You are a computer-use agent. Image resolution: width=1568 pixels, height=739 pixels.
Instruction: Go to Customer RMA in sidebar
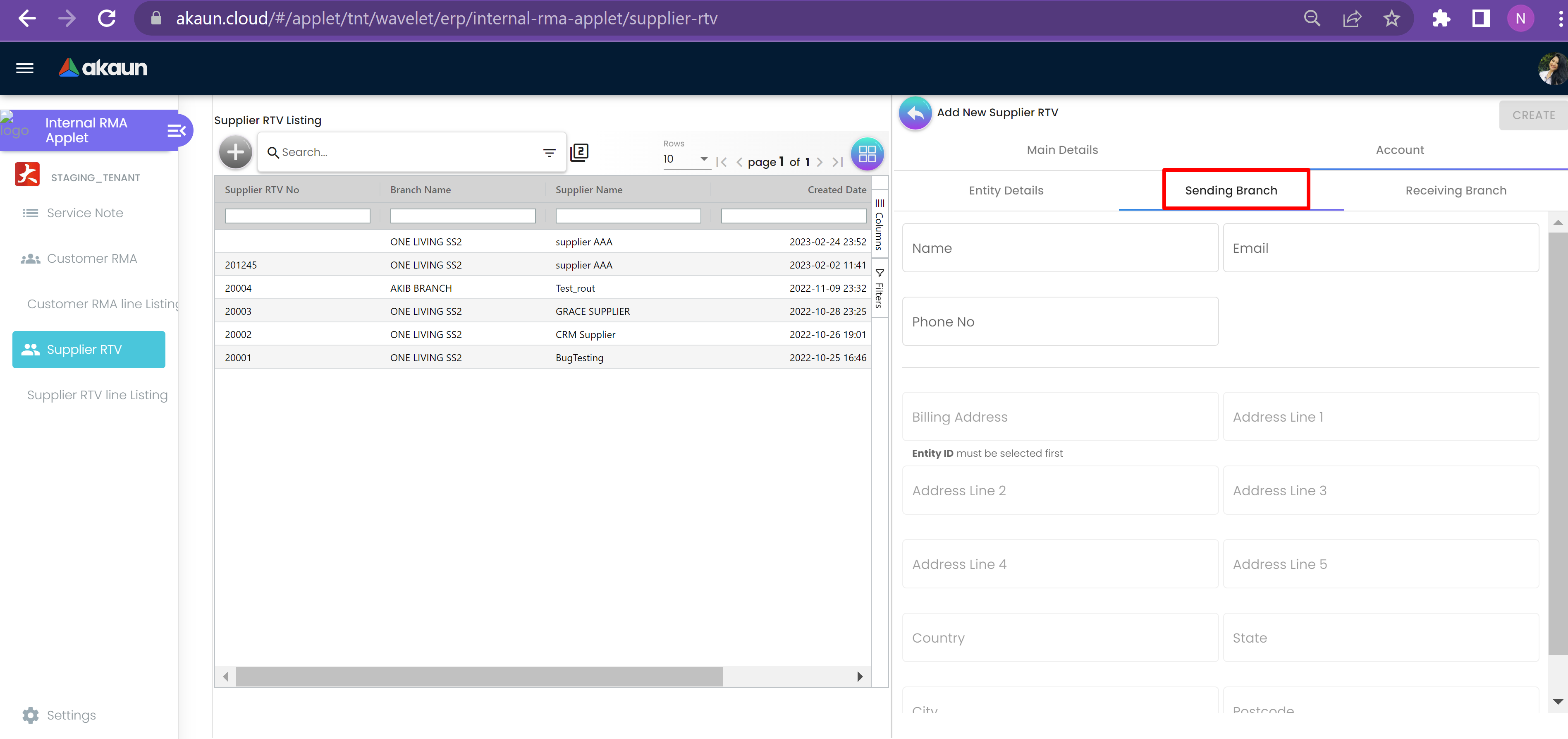91,258
